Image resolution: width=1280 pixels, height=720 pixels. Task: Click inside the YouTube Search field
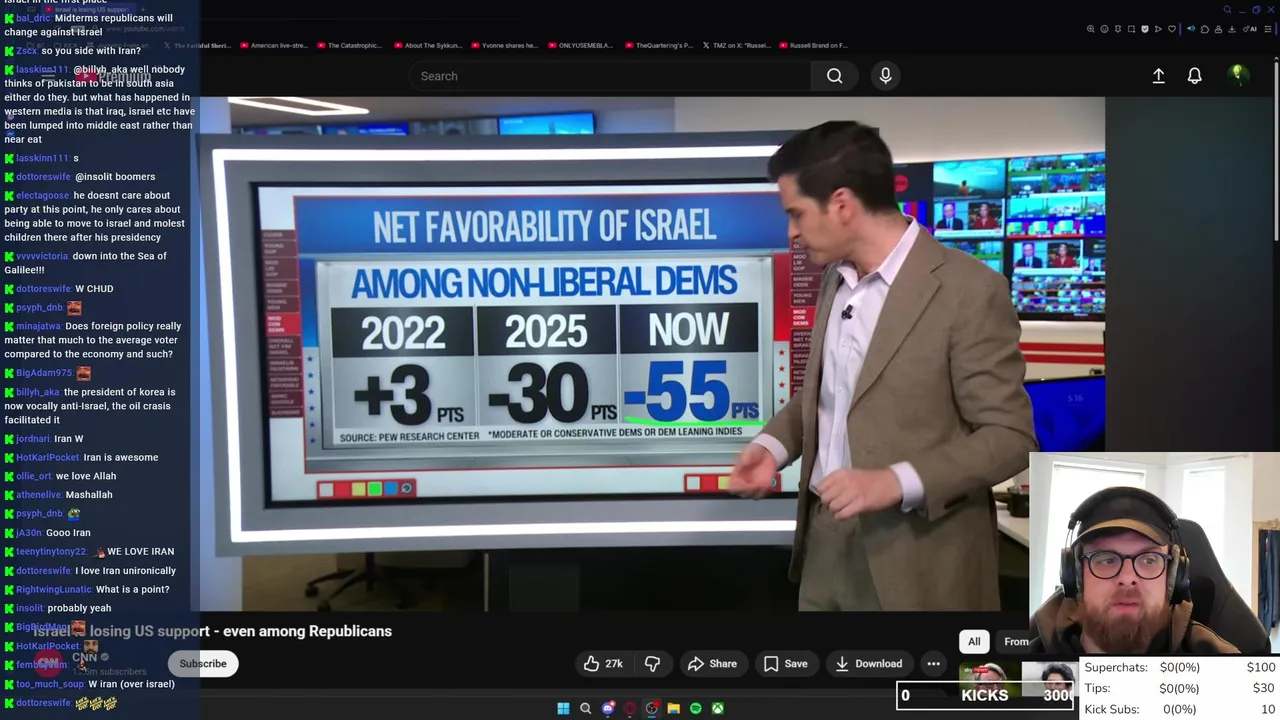[610, 76]
